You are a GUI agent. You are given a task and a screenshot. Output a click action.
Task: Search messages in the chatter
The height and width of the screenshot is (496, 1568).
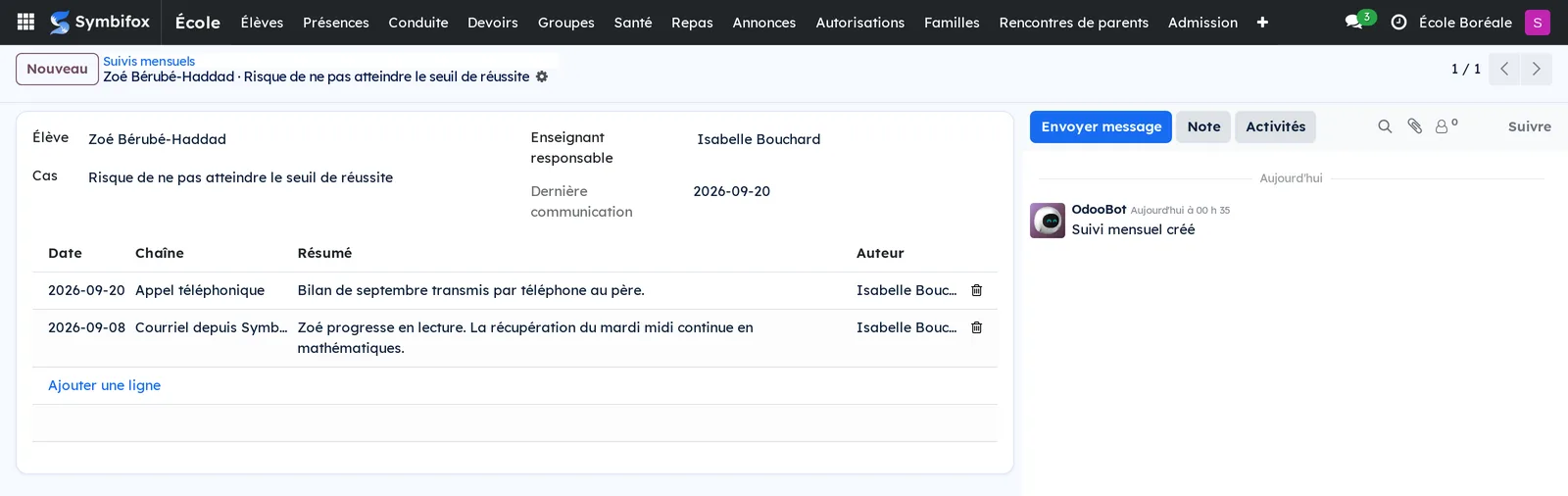click(x=1385, y=126)
